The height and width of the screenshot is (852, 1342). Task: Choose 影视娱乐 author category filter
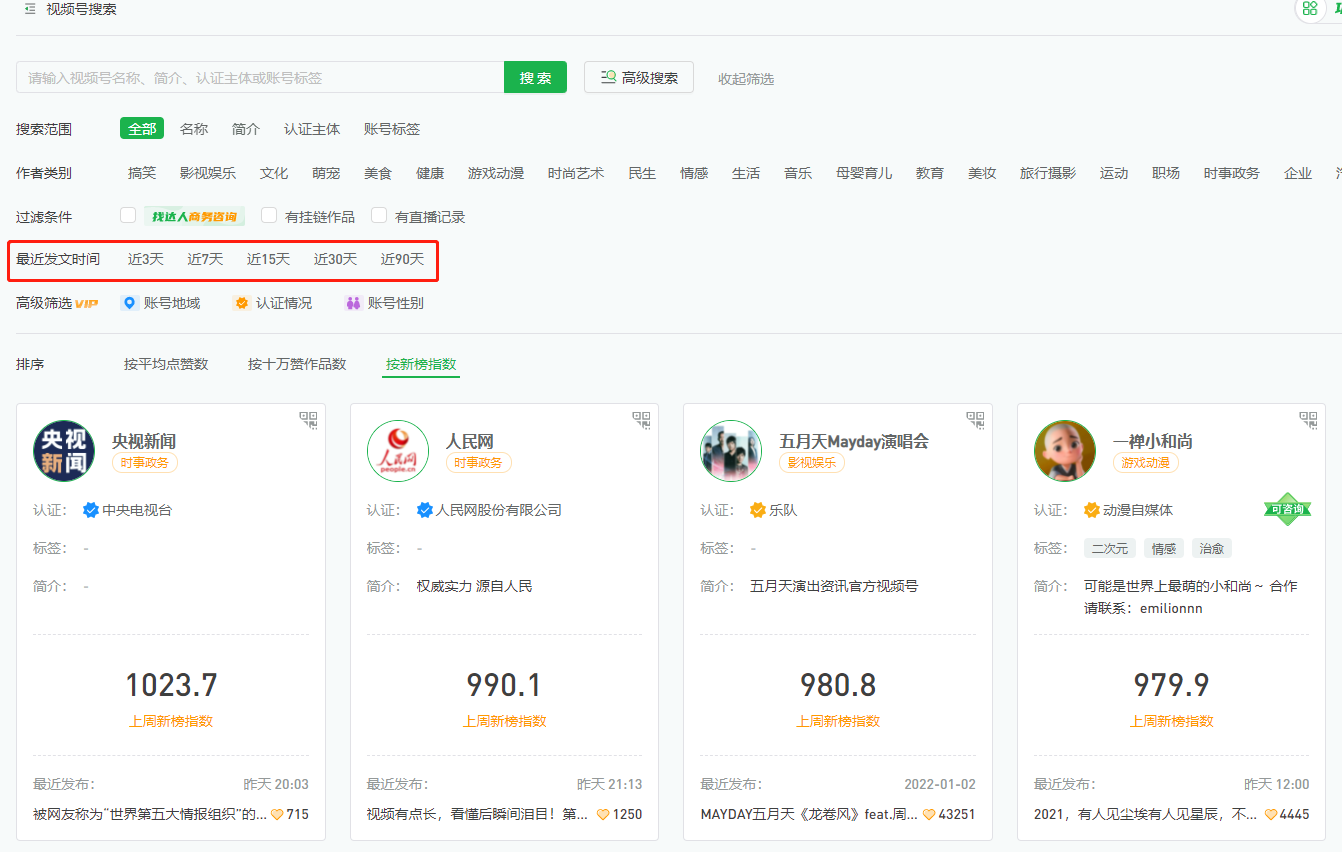click(x=208, y=173)
